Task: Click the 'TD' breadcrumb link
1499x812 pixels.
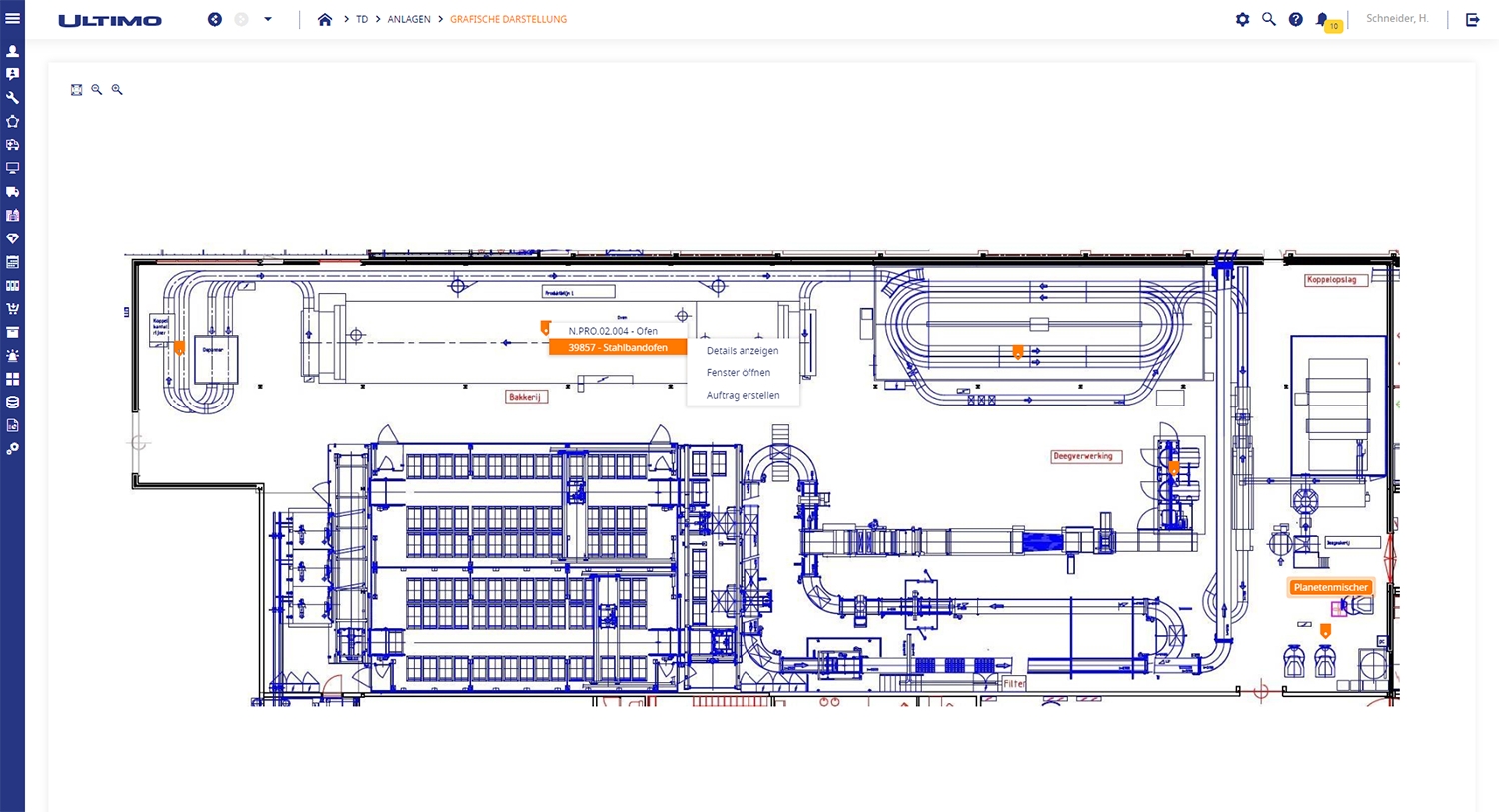Action: coord(362,19)
